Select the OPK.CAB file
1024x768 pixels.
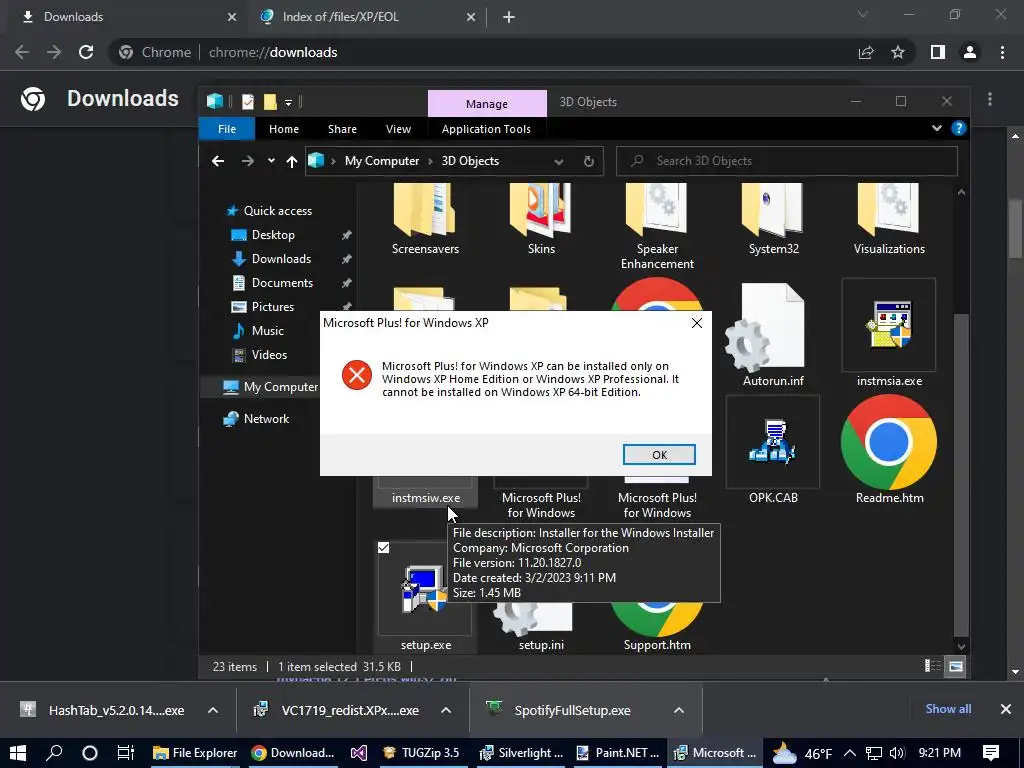click(773, 451)
